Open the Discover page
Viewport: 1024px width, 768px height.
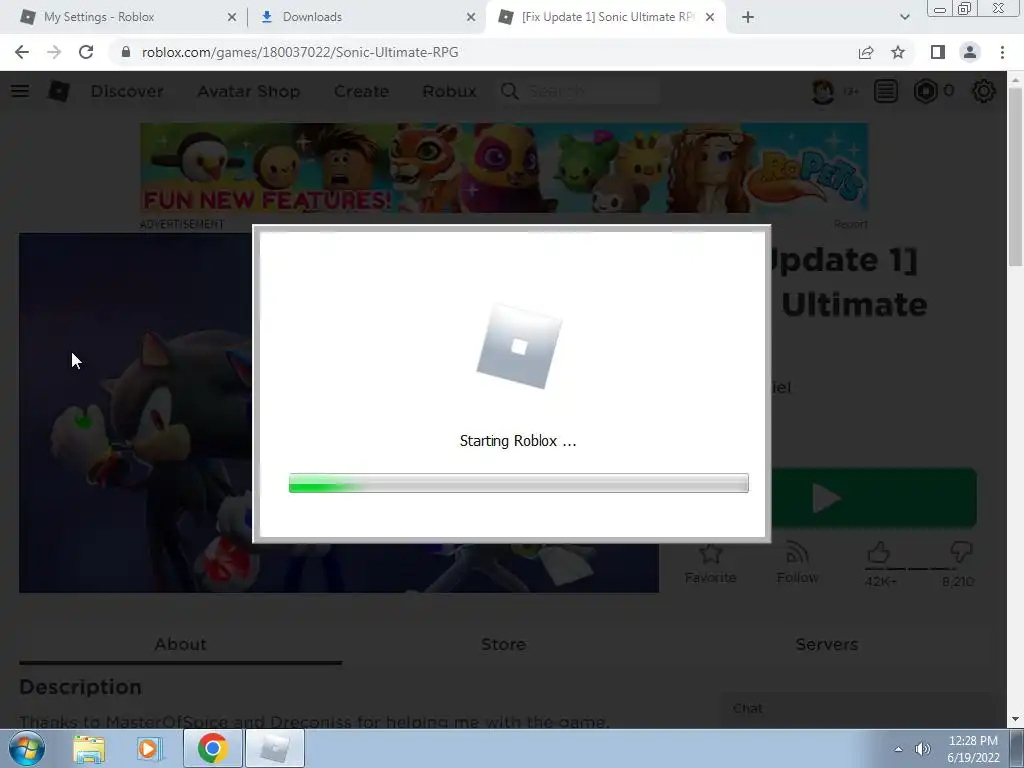(x=127, y=91)
